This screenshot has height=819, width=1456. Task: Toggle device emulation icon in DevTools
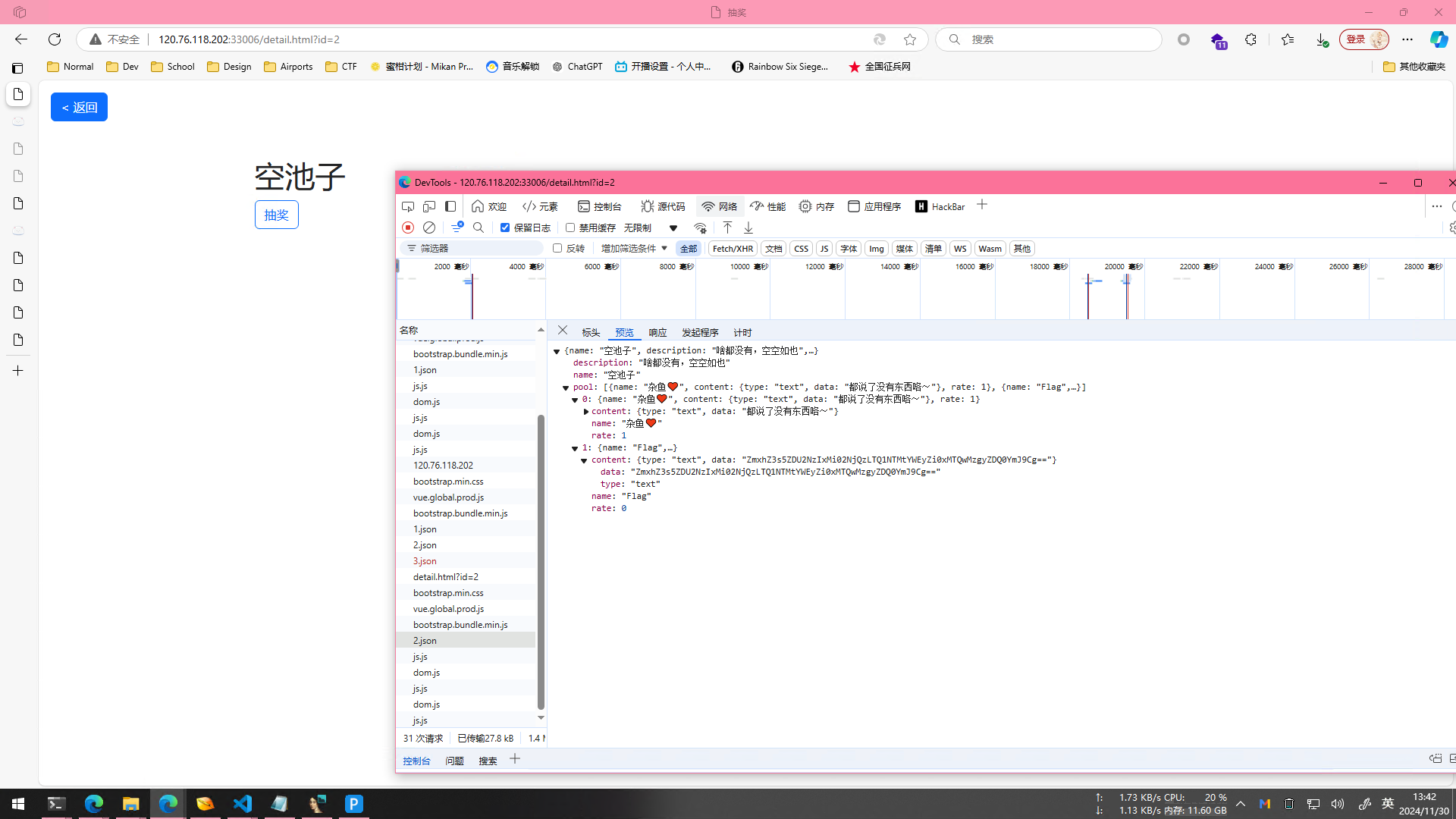click(429, 206)
